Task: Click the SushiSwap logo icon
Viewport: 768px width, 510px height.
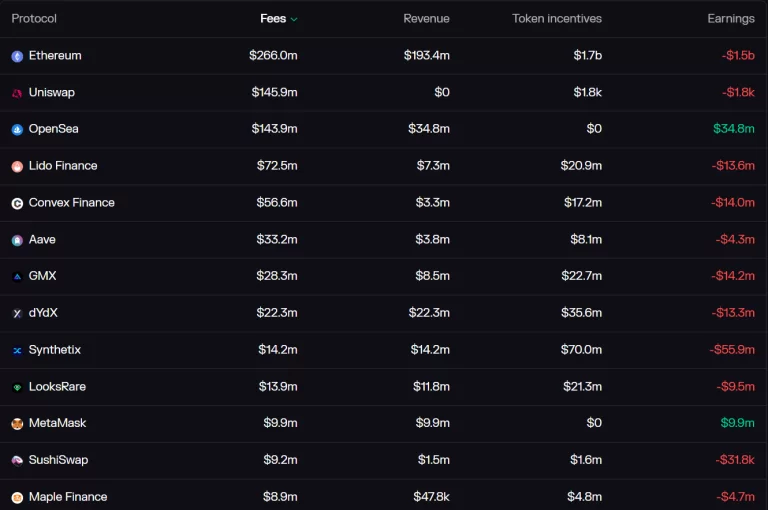Action: pos(17,460)
